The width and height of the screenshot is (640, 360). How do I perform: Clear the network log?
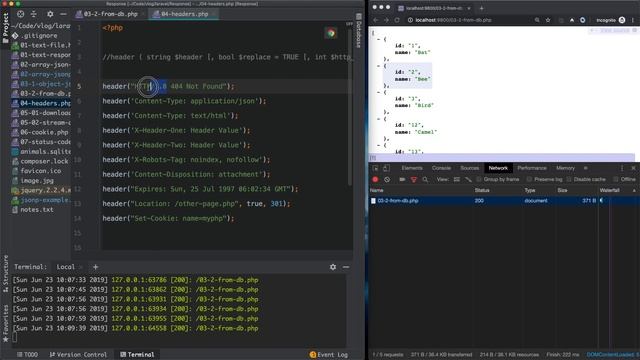(x=387, y=180)
